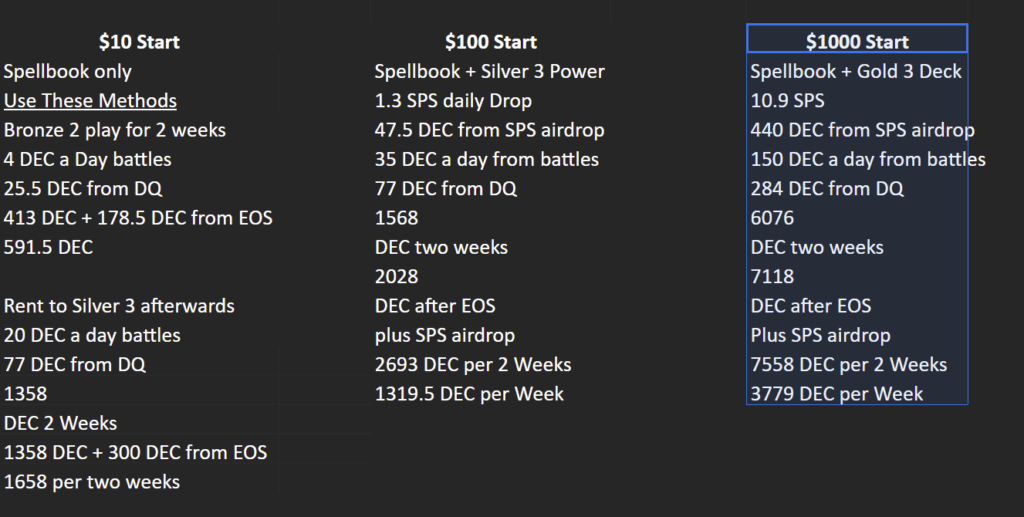Open the underlined Use These Methods link
This screenshot has width=1024, height=517.
[90, 101]
